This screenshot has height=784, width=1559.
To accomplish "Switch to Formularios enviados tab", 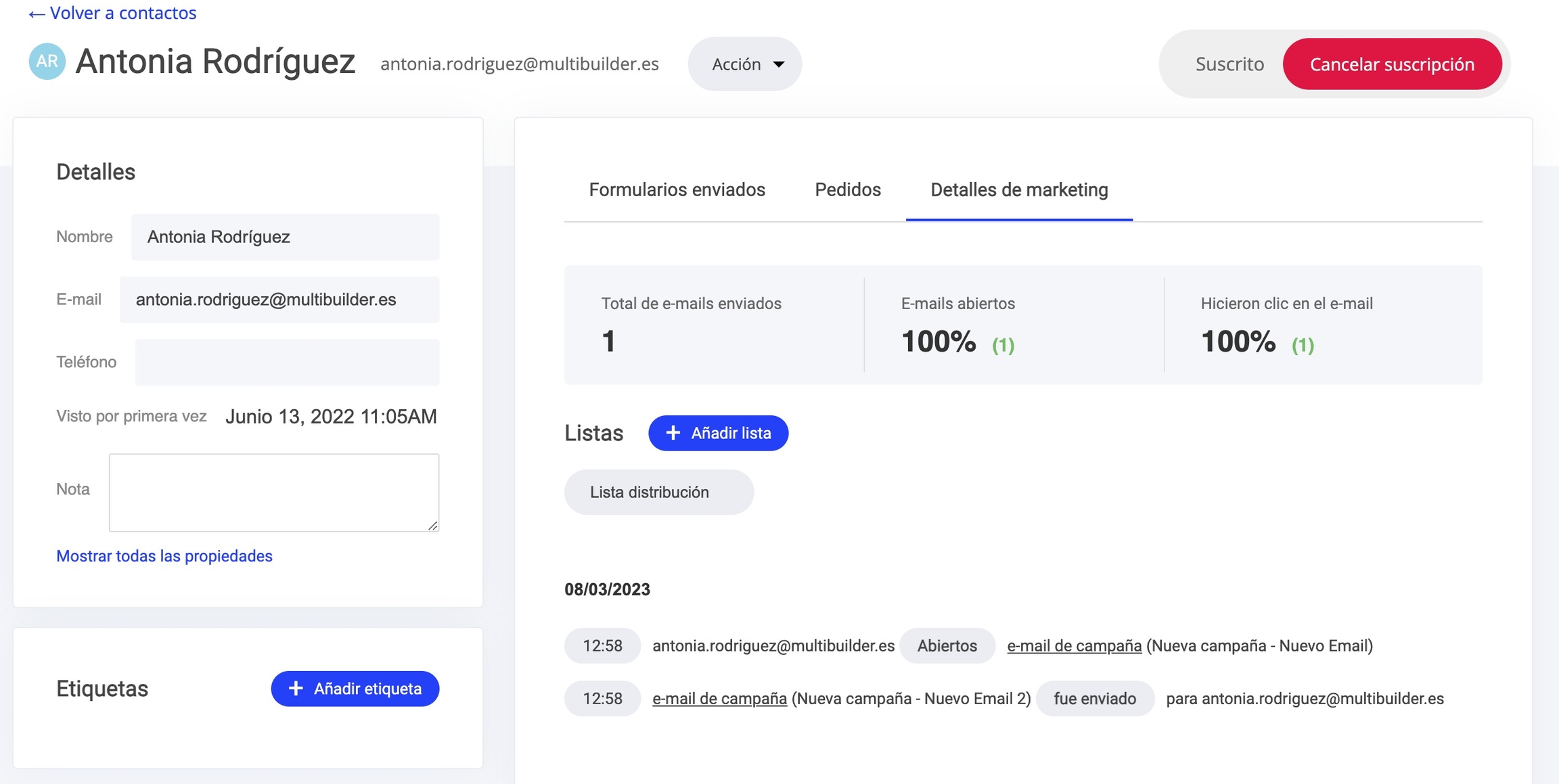I will coord(677,190).
